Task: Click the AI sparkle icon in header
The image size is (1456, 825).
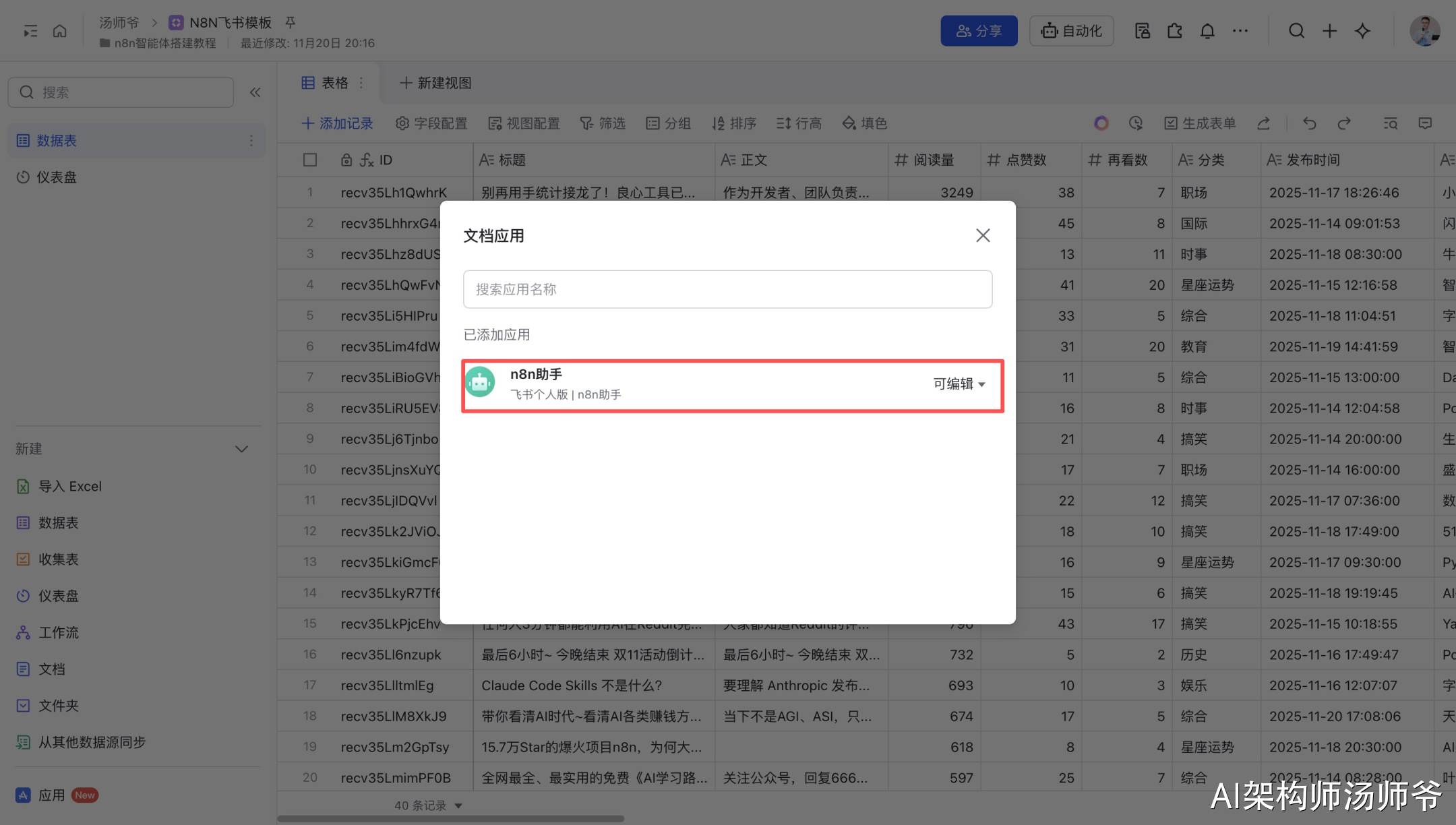Action: coord(1362,31)
